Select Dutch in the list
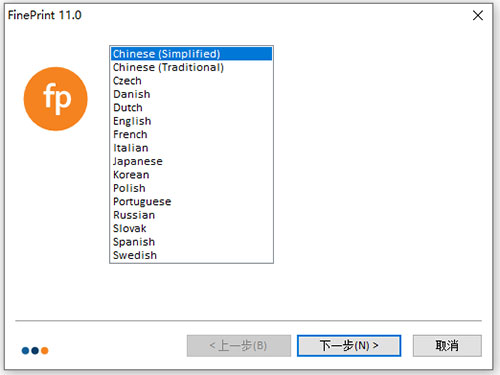The width and height of the screenshot is (500, 375). [192, 108]
